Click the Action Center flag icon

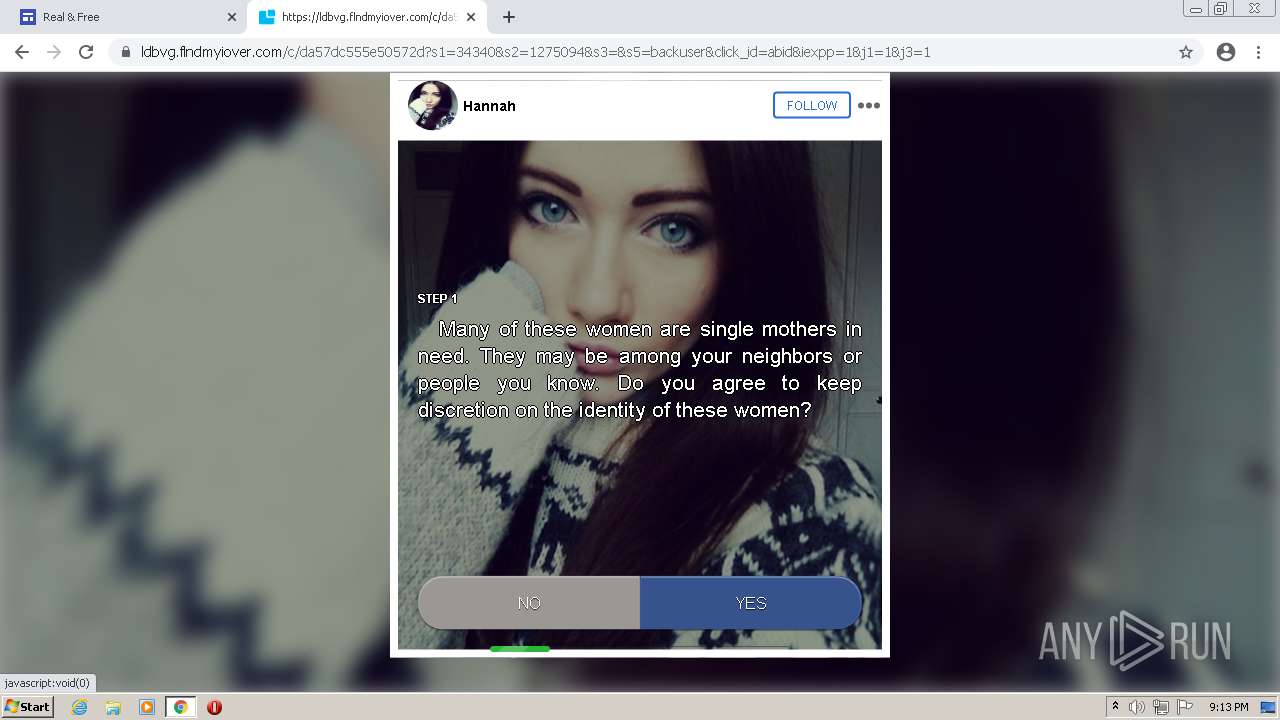point(1184,707)
